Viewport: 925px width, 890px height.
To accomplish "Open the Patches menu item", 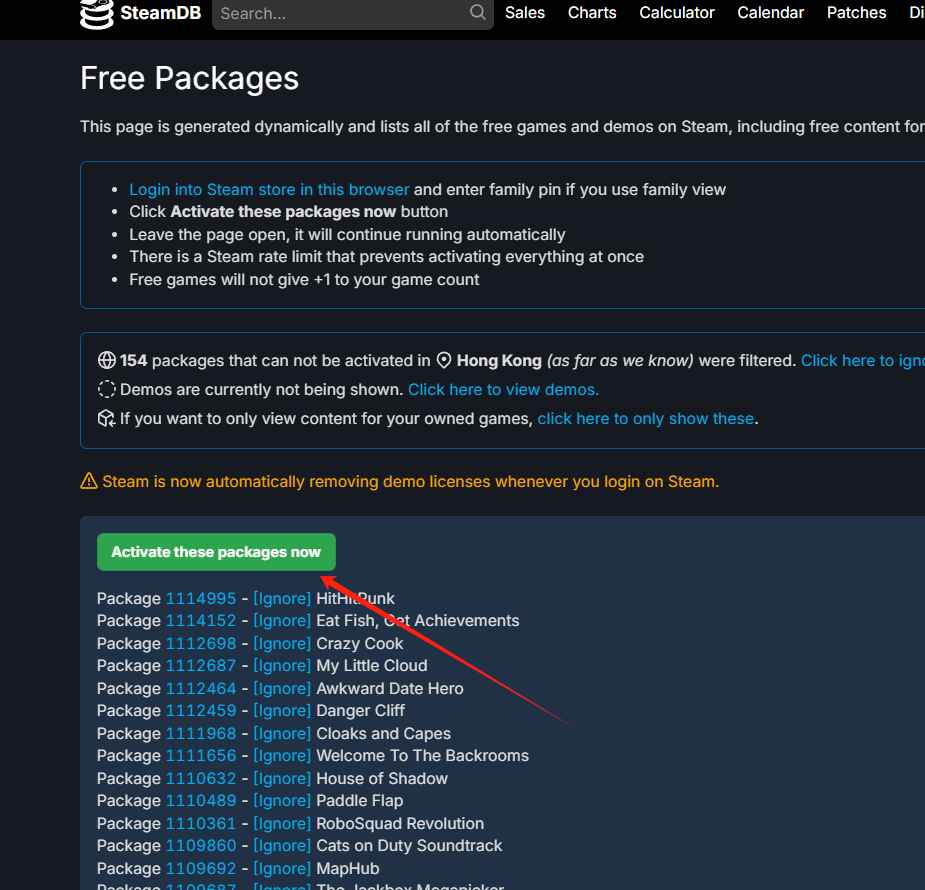I will pyautogui.click(x=857, y=13).
